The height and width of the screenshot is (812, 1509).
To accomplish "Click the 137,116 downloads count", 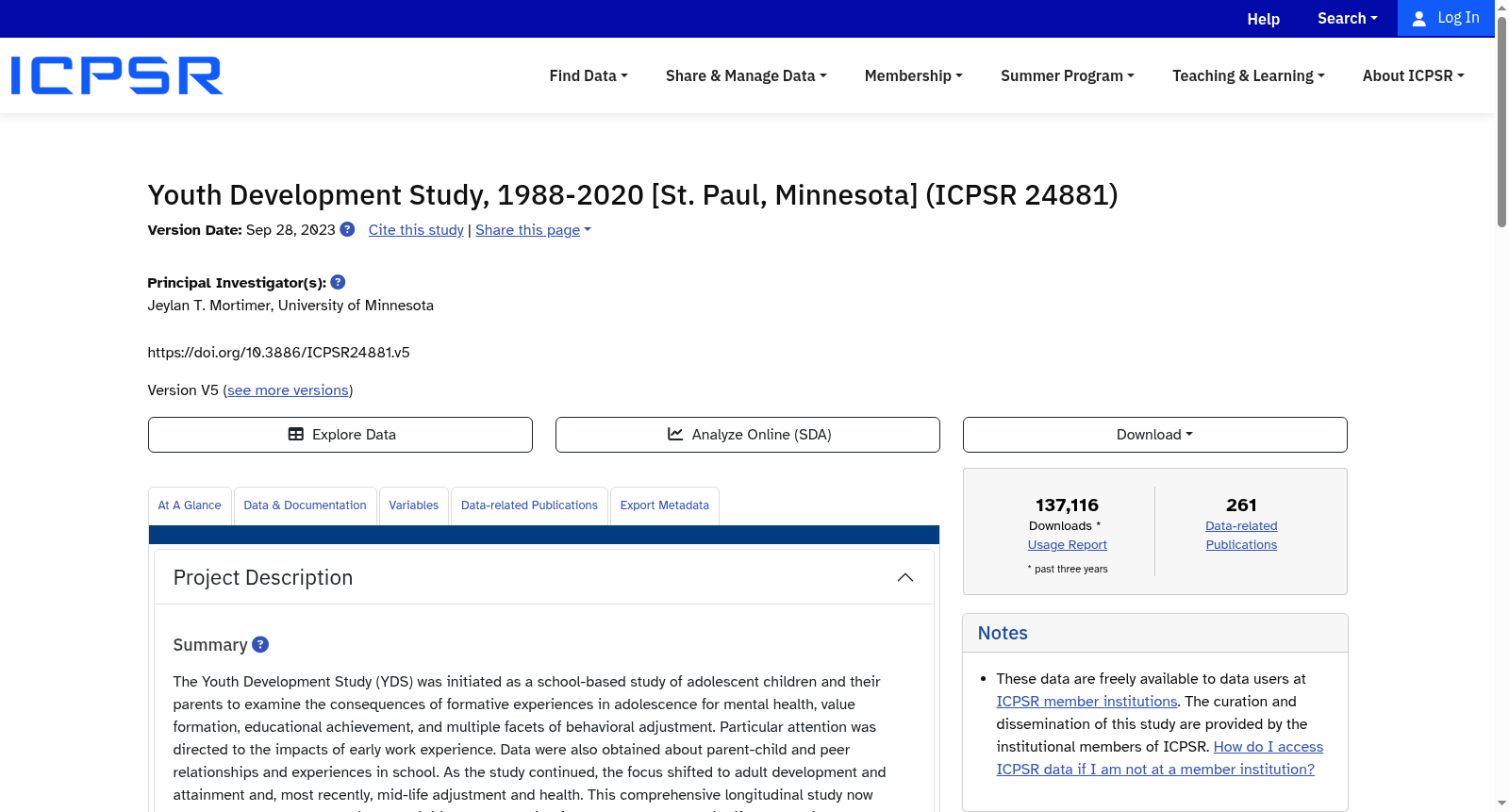I will pyautogui.click(x=1067, y=505).
